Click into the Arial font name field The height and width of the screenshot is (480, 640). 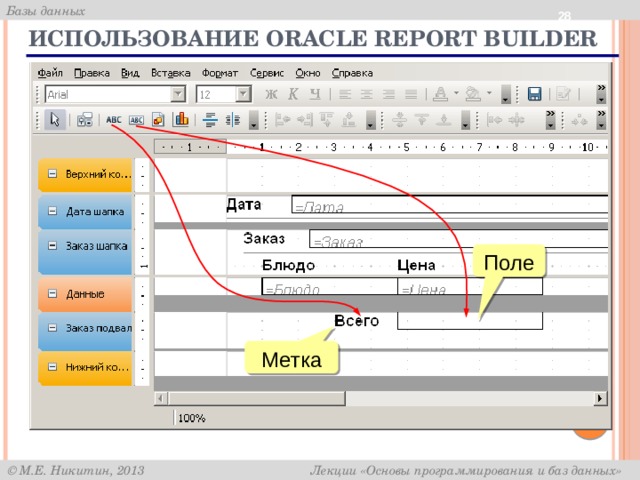tap(108, 94)
